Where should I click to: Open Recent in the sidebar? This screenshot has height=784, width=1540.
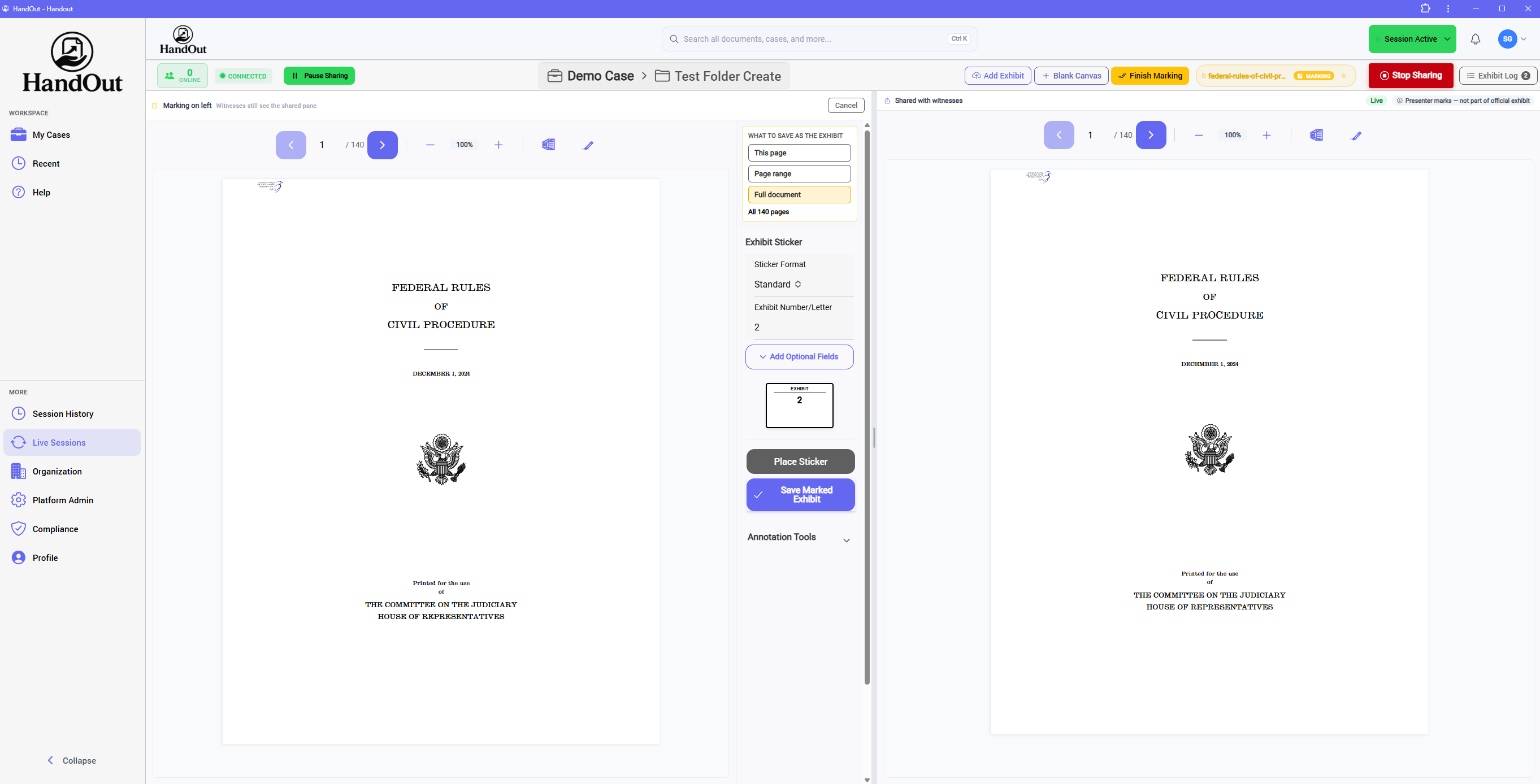click(72, 163)
